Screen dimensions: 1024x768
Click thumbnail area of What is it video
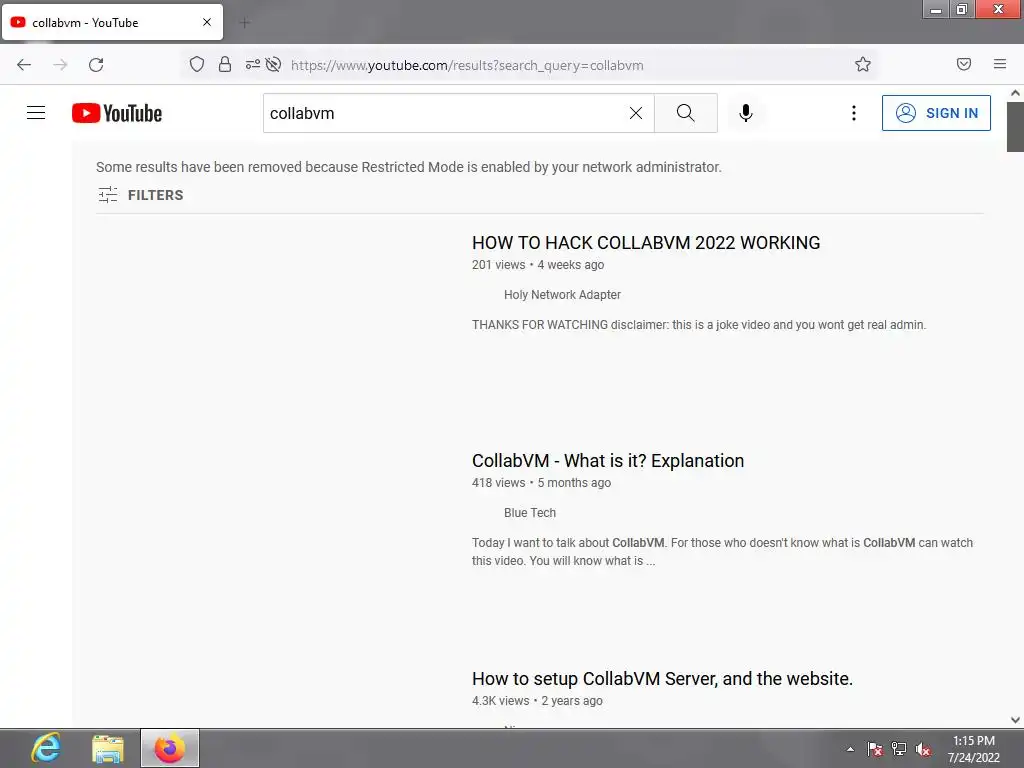276,545
